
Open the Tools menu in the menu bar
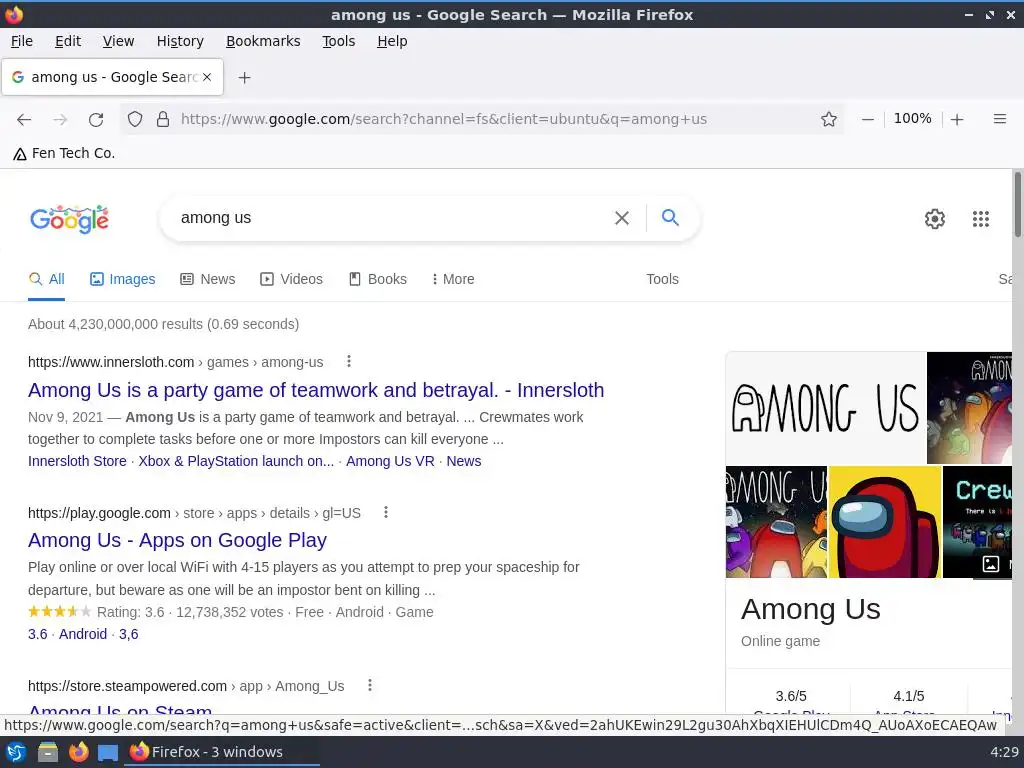338,41
